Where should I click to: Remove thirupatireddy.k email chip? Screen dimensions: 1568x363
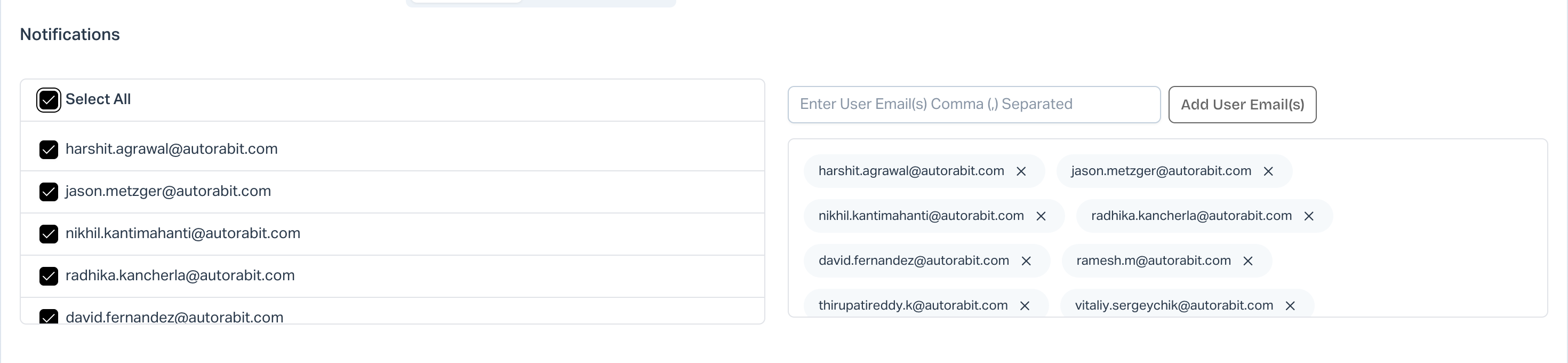[1025, 306]
